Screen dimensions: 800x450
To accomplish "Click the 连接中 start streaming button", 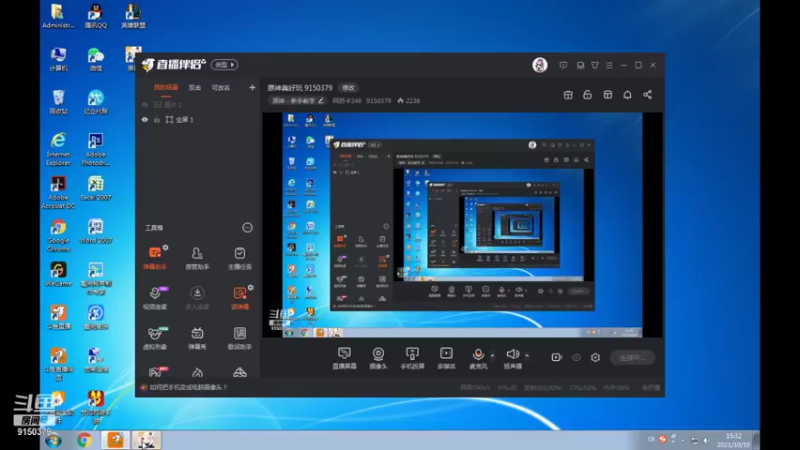I will (632, 357).
